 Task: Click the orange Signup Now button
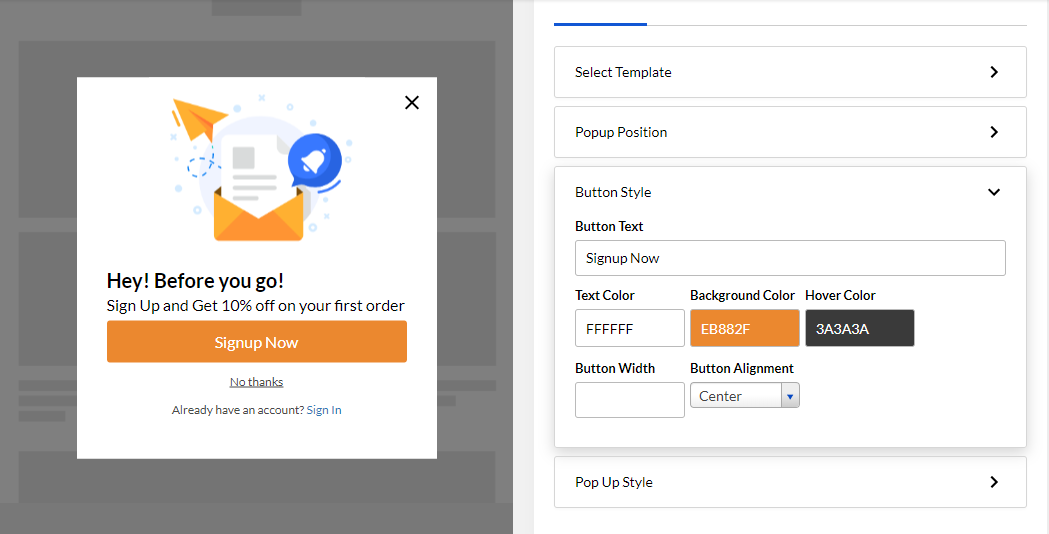[257, 342]
